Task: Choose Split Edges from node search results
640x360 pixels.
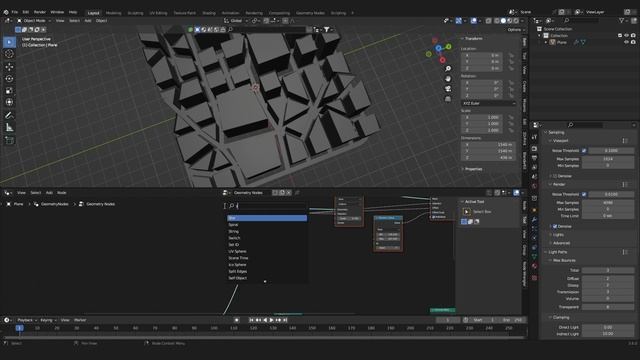Action: pyautogui.click(x=267, y=271)
